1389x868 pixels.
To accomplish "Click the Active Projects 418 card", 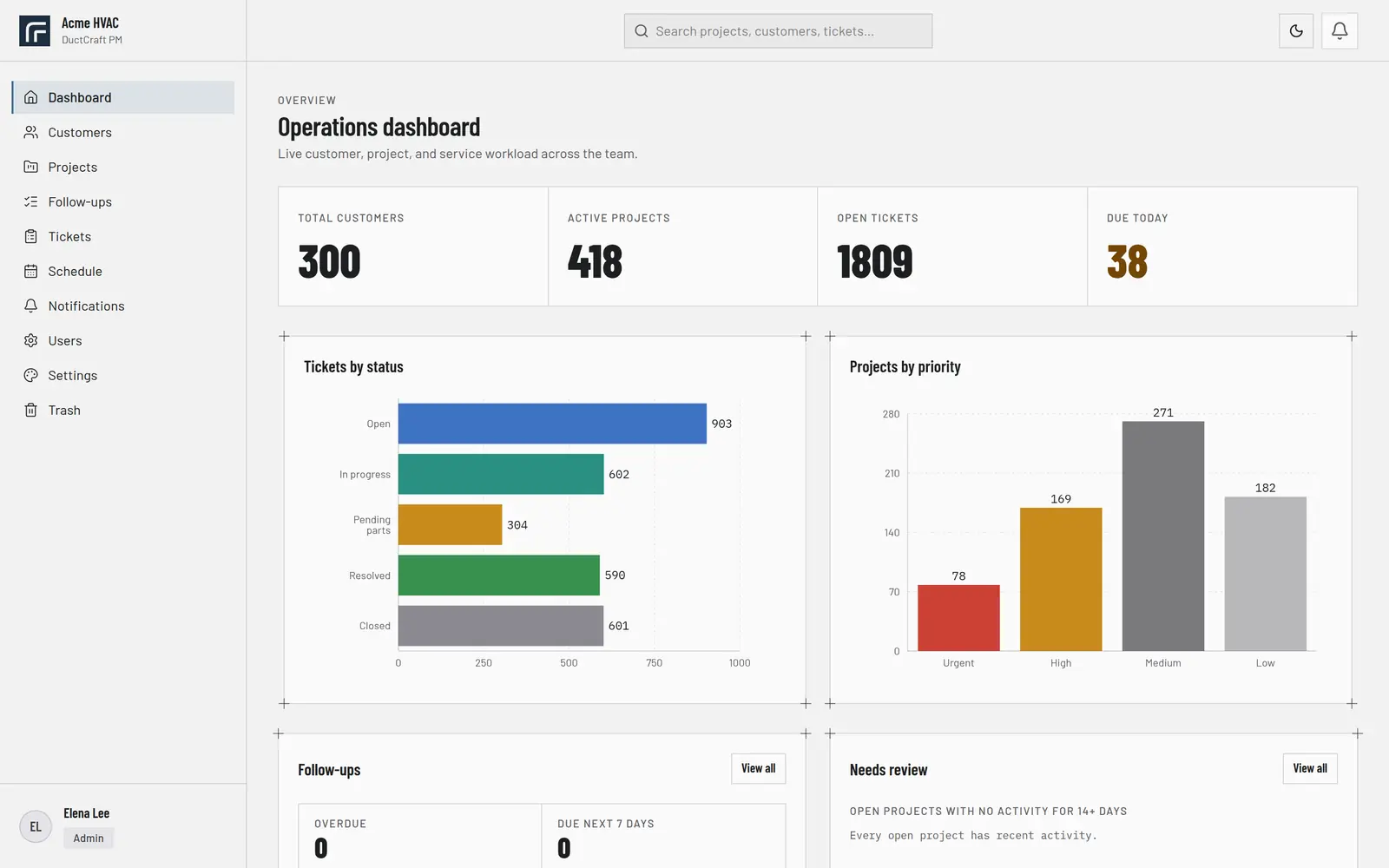I will (x=683, y=247).
